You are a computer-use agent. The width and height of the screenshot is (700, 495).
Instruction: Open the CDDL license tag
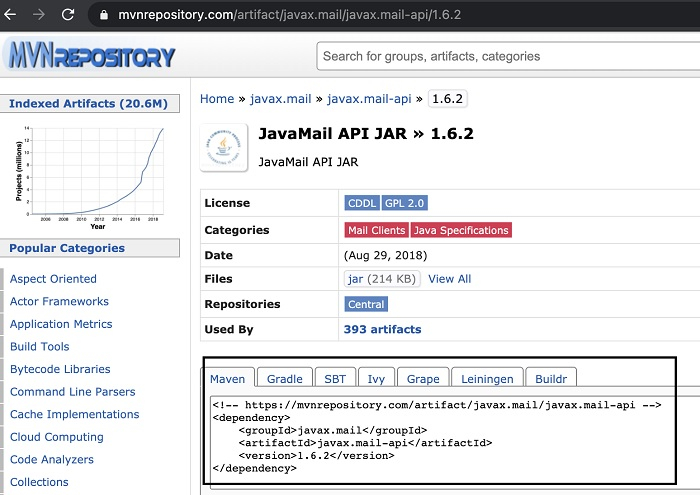pyautogui.click(x=362, y=203)
